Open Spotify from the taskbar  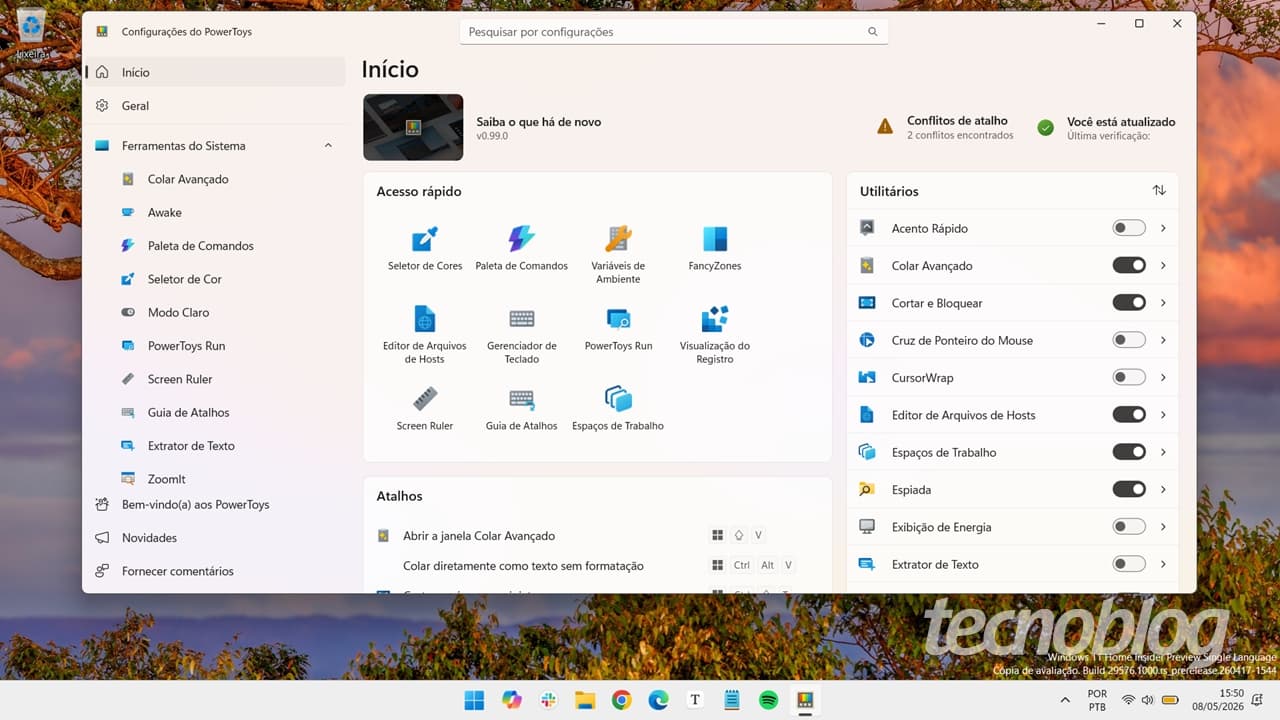768,700
